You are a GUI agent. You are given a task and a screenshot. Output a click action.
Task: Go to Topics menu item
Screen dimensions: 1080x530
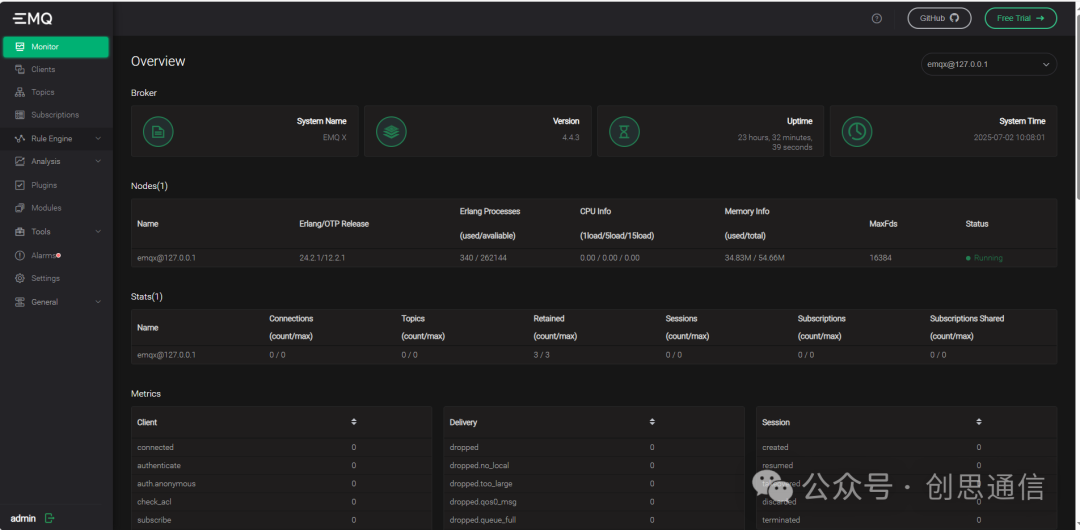pyautogui.click(x=56, y=92)
